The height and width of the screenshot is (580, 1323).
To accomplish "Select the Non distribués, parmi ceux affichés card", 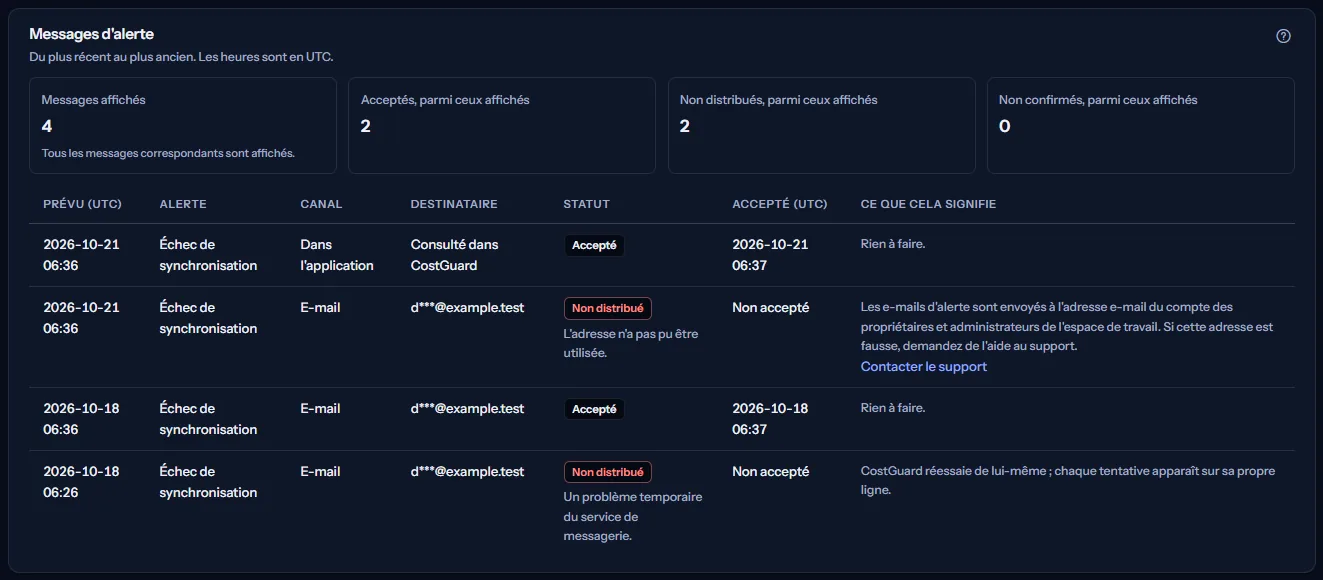I will click(x=822, y=126).
